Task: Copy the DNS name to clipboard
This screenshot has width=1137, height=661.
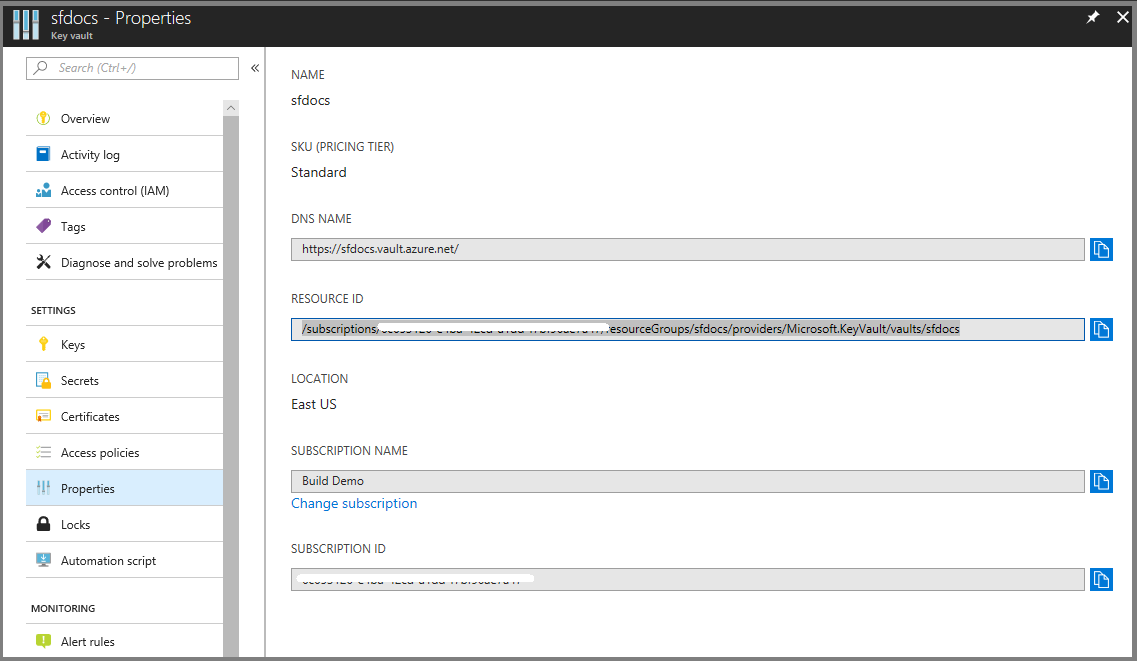Action: point(1101,249)
